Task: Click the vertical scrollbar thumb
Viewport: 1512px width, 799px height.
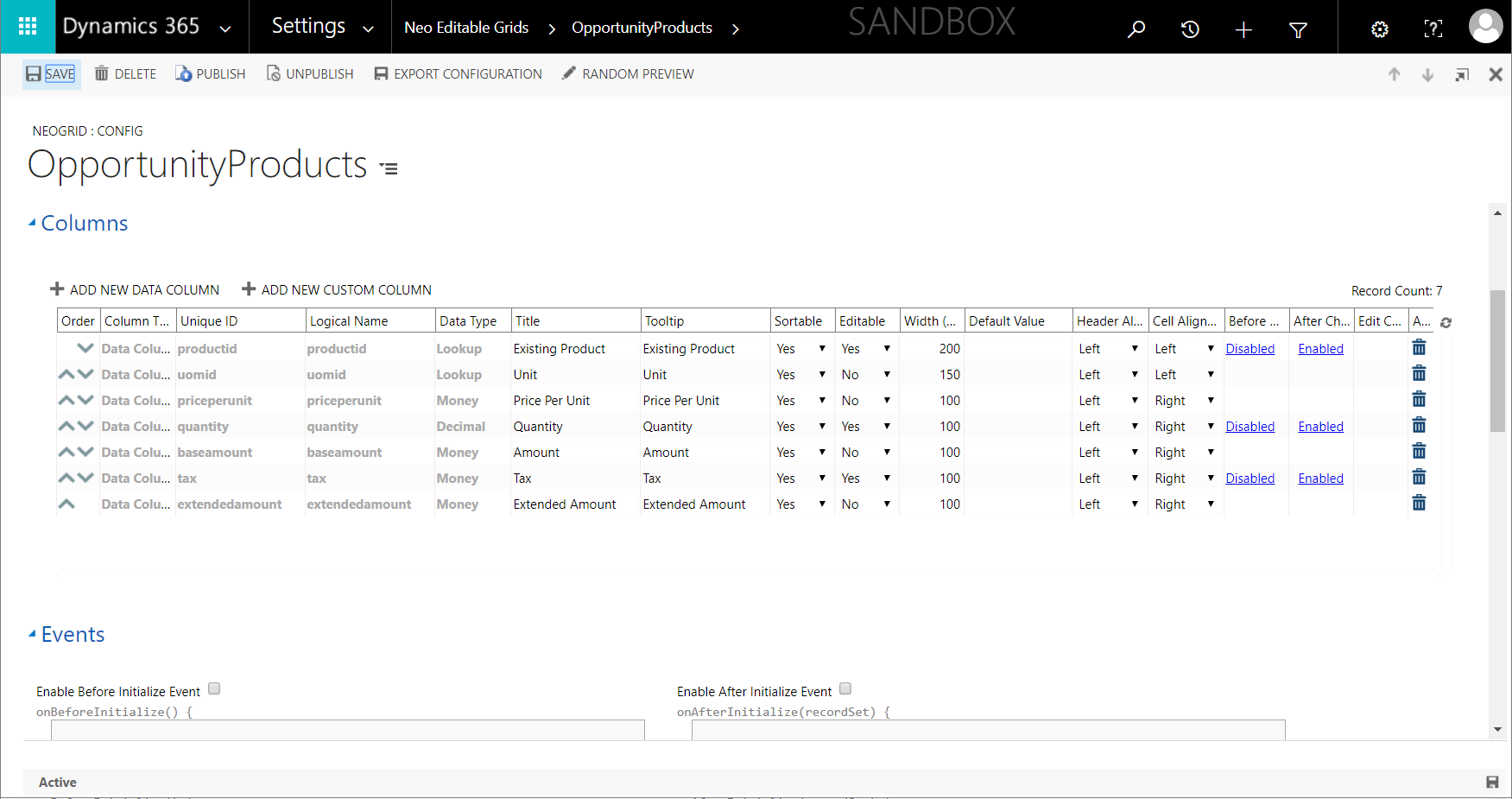Action: [x=1497, y=360]
